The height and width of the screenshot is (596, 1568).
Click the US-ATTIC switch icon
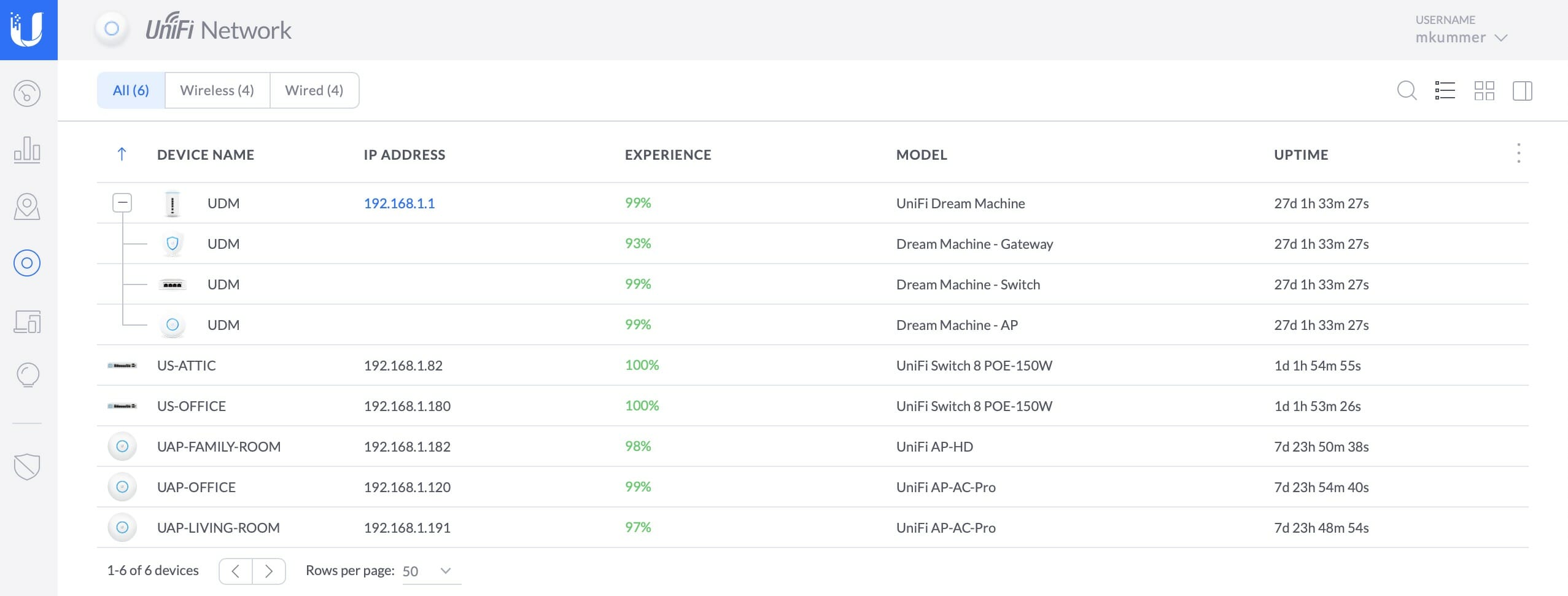pyautogui.click(x=122, y=366)
